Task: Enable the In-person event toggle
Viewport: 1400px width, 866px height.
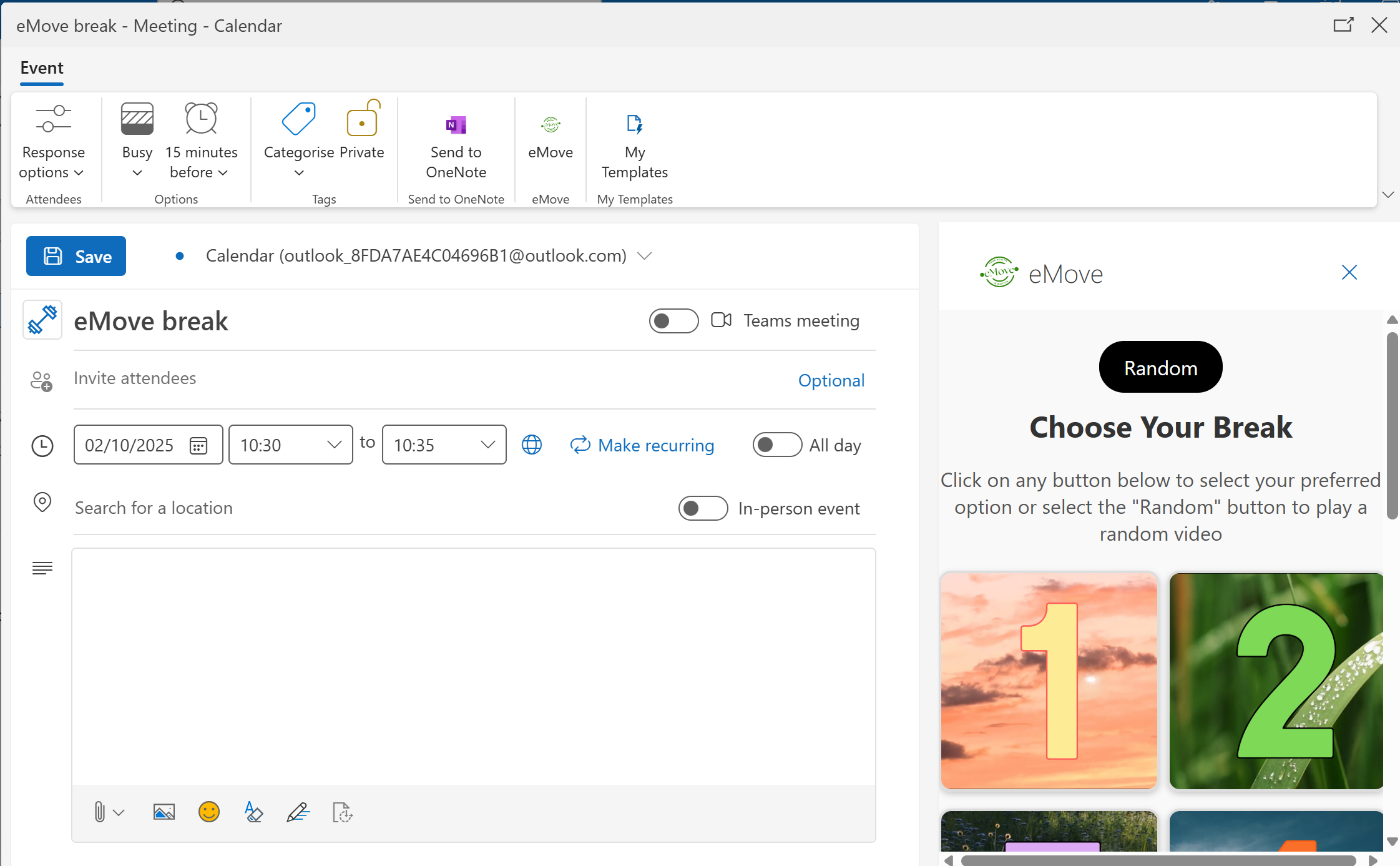Action: 702,508
